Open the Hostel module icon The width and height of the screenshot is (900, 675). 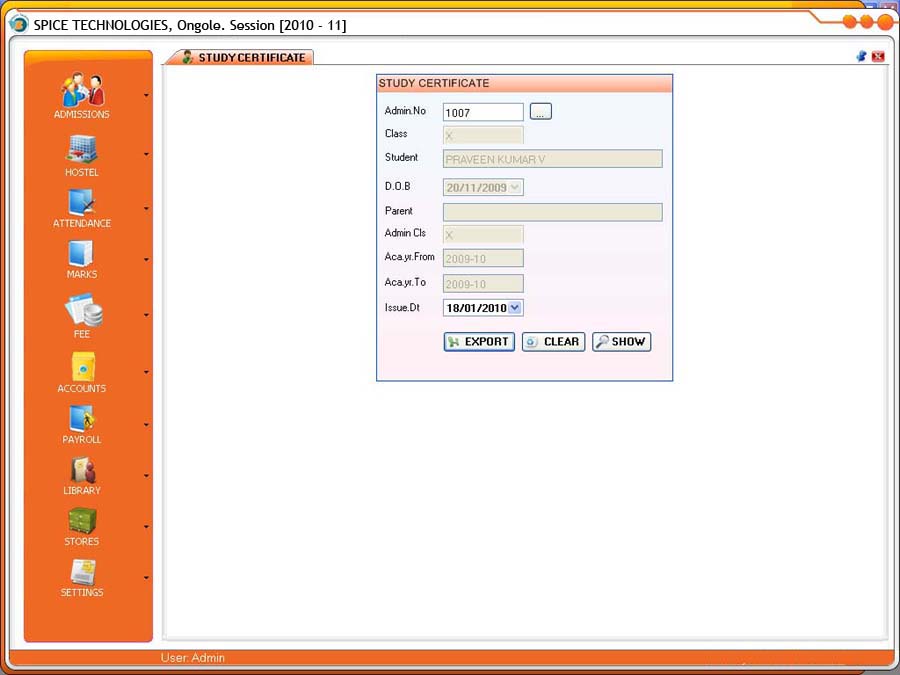tap(82, 149)
